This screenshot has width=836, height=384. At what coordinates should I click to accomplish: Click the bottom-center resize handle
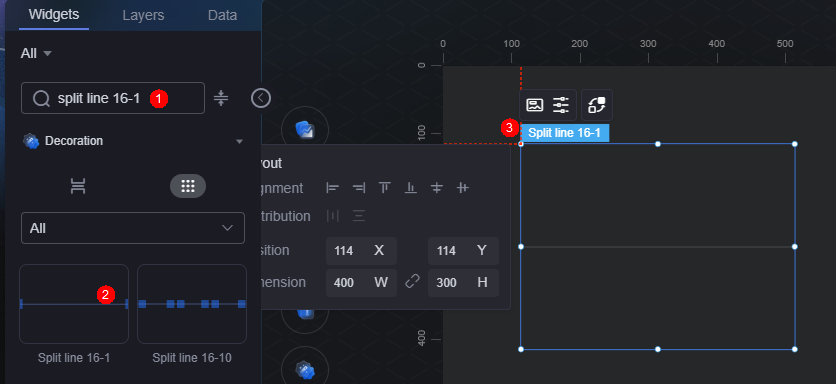(657, 349)
